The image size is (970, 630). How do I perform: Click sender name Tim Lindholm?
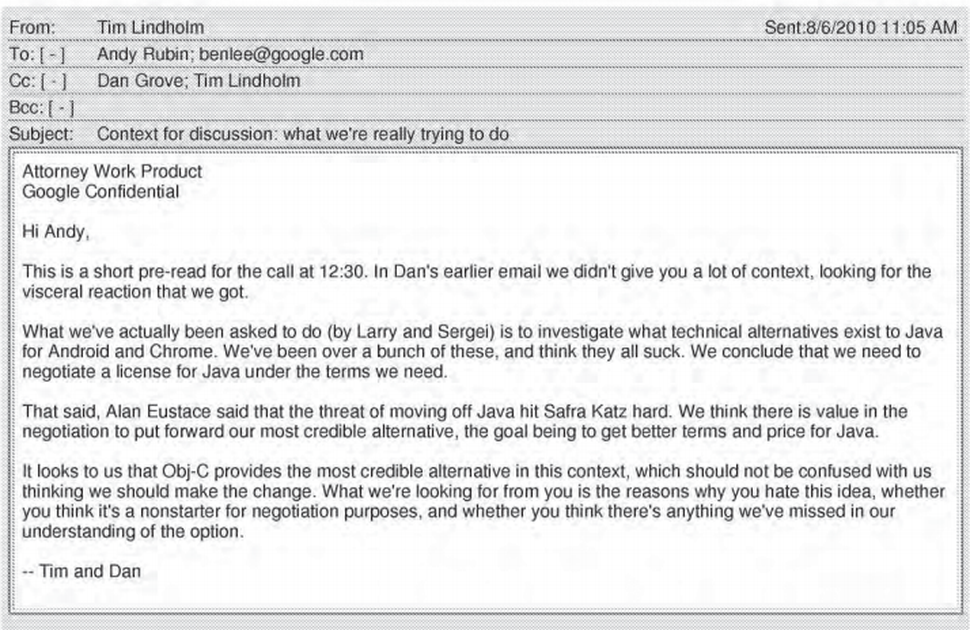tap(150, 27)
